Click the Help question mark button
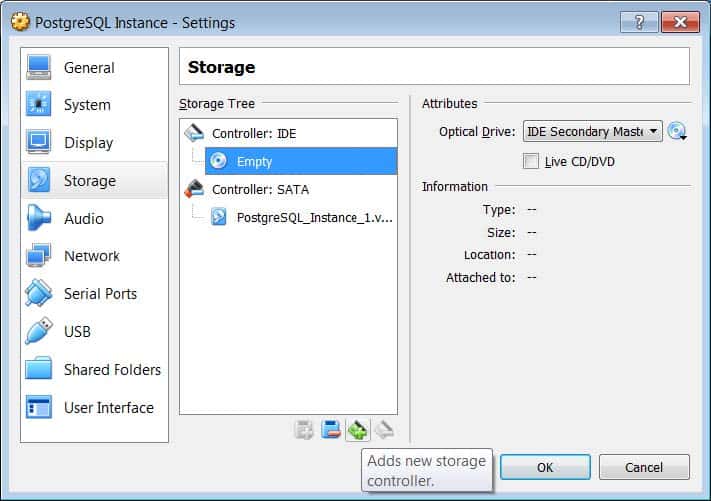711x501 pixels. coord(639,22)
